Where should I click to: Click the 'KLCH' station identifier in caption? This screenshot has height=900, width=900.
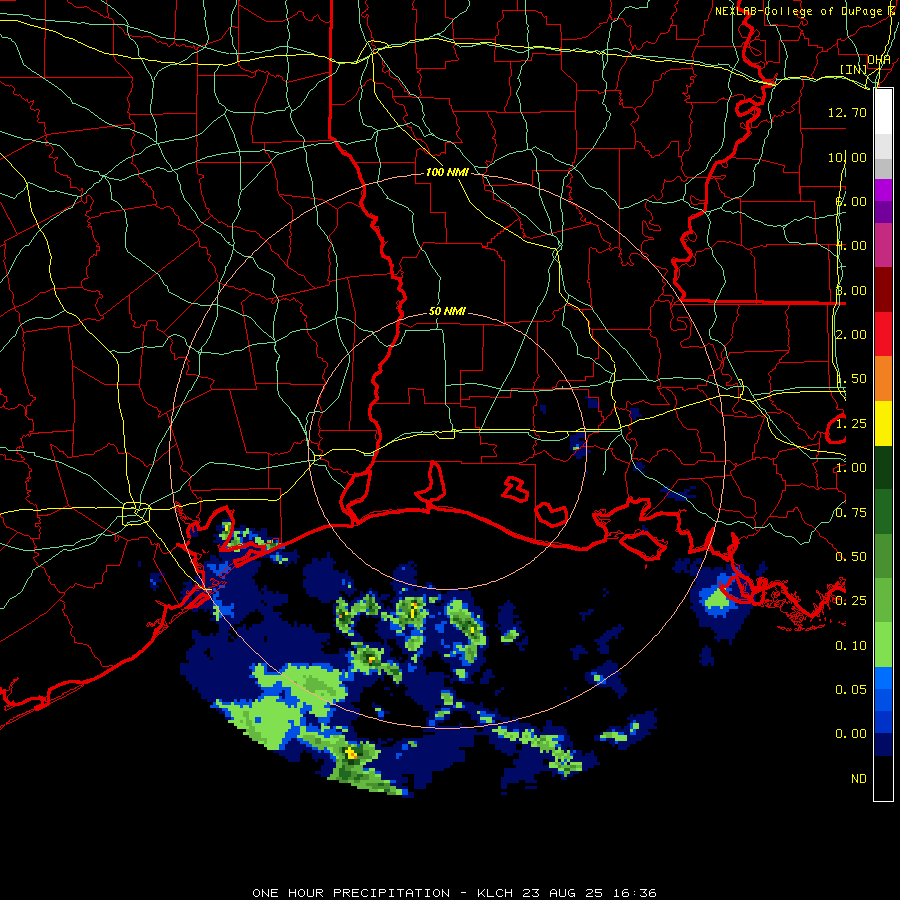pyautogui.click(x=495, y=893)
